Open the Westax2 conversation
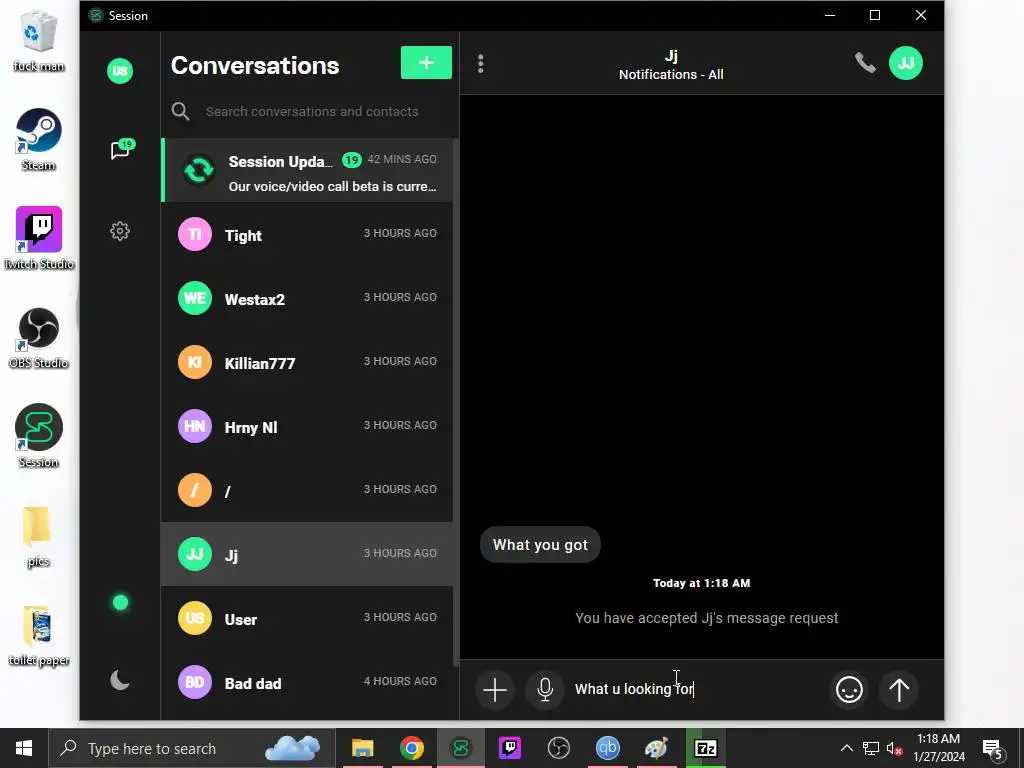Screen dimensions: 1024x768 coord(307,298)
